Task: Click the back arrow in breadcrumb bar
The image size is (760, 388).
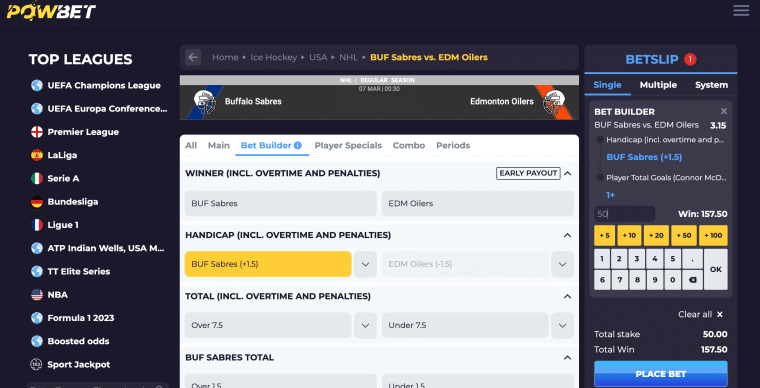Action: (193, 57)
